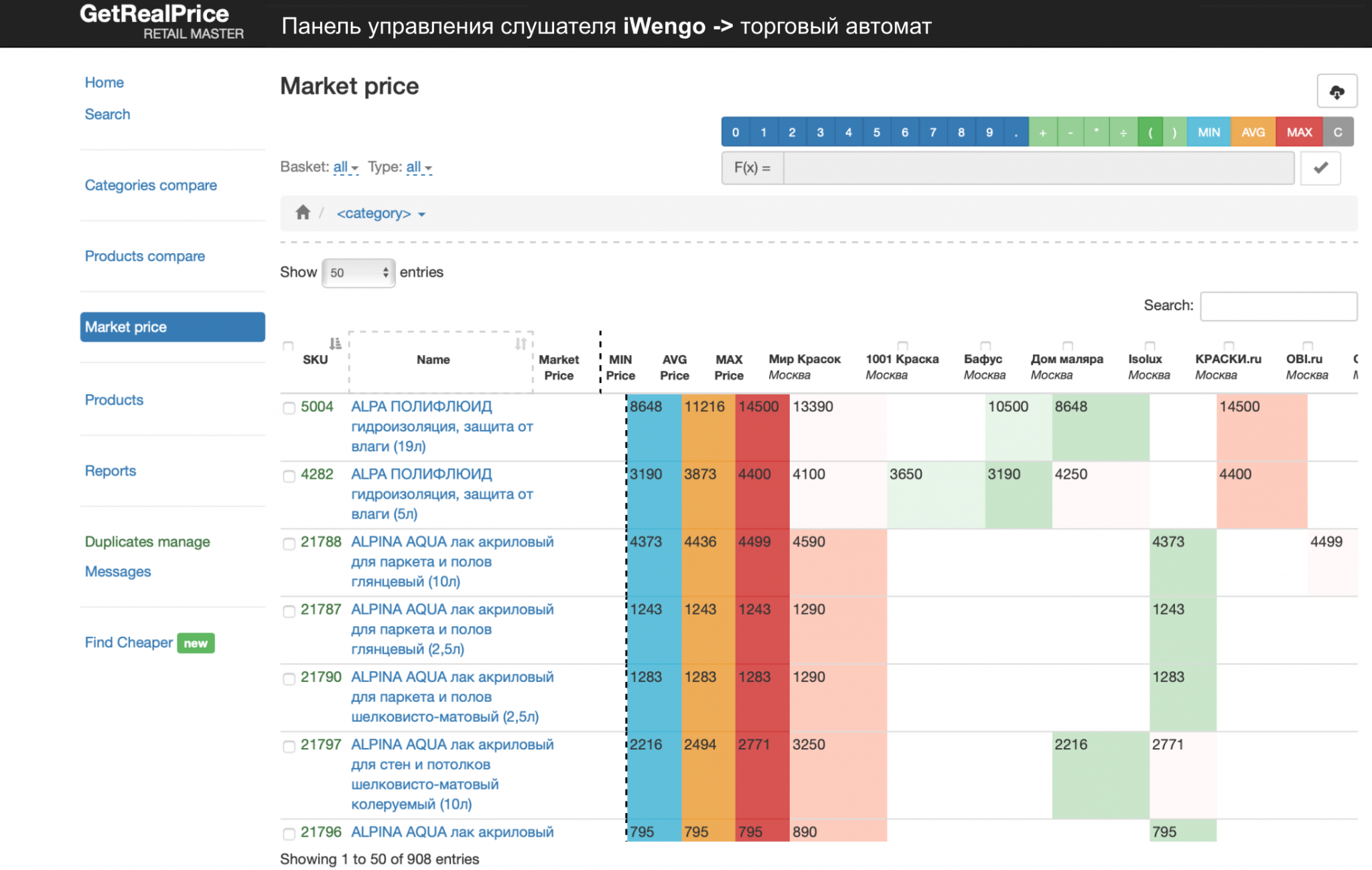Check row SKU 21797

[289, 746]
